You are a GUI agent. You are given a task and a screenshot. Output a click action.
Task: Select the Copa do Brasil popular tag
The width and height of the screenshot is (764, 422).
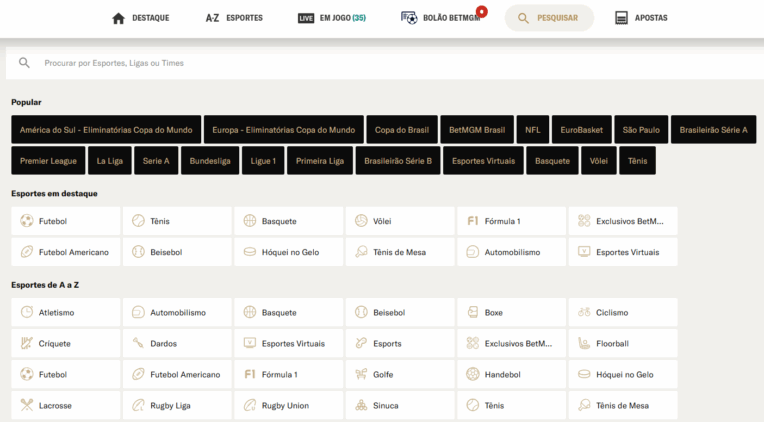[x=401, y=130]
